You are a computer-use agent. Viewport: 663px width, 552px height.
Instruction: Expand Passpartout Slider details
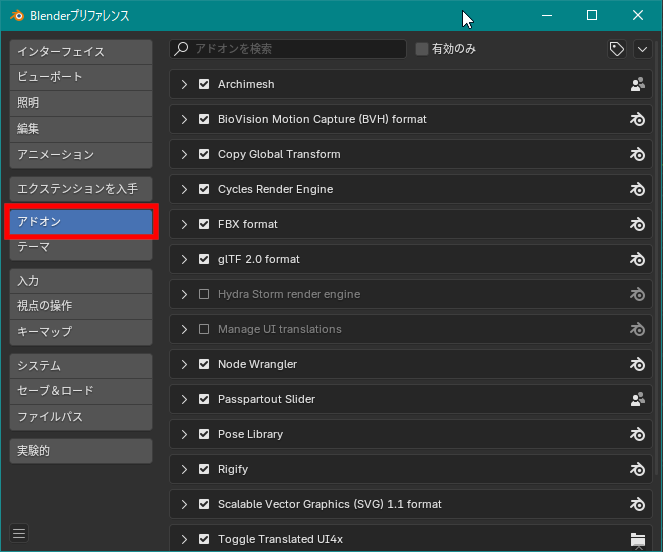pyautogui.click(x=184, y=399)
